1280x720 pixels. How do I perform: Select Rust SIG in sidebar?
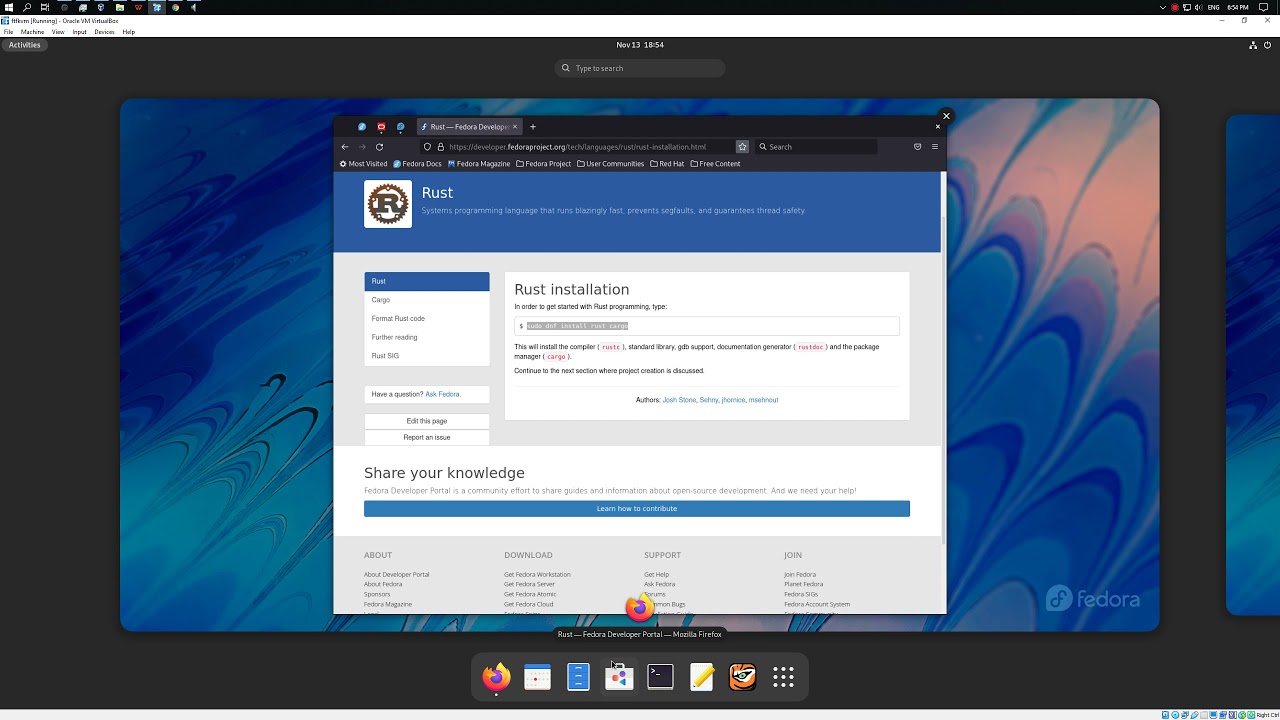pyautogui.click(x=427, y=356)
